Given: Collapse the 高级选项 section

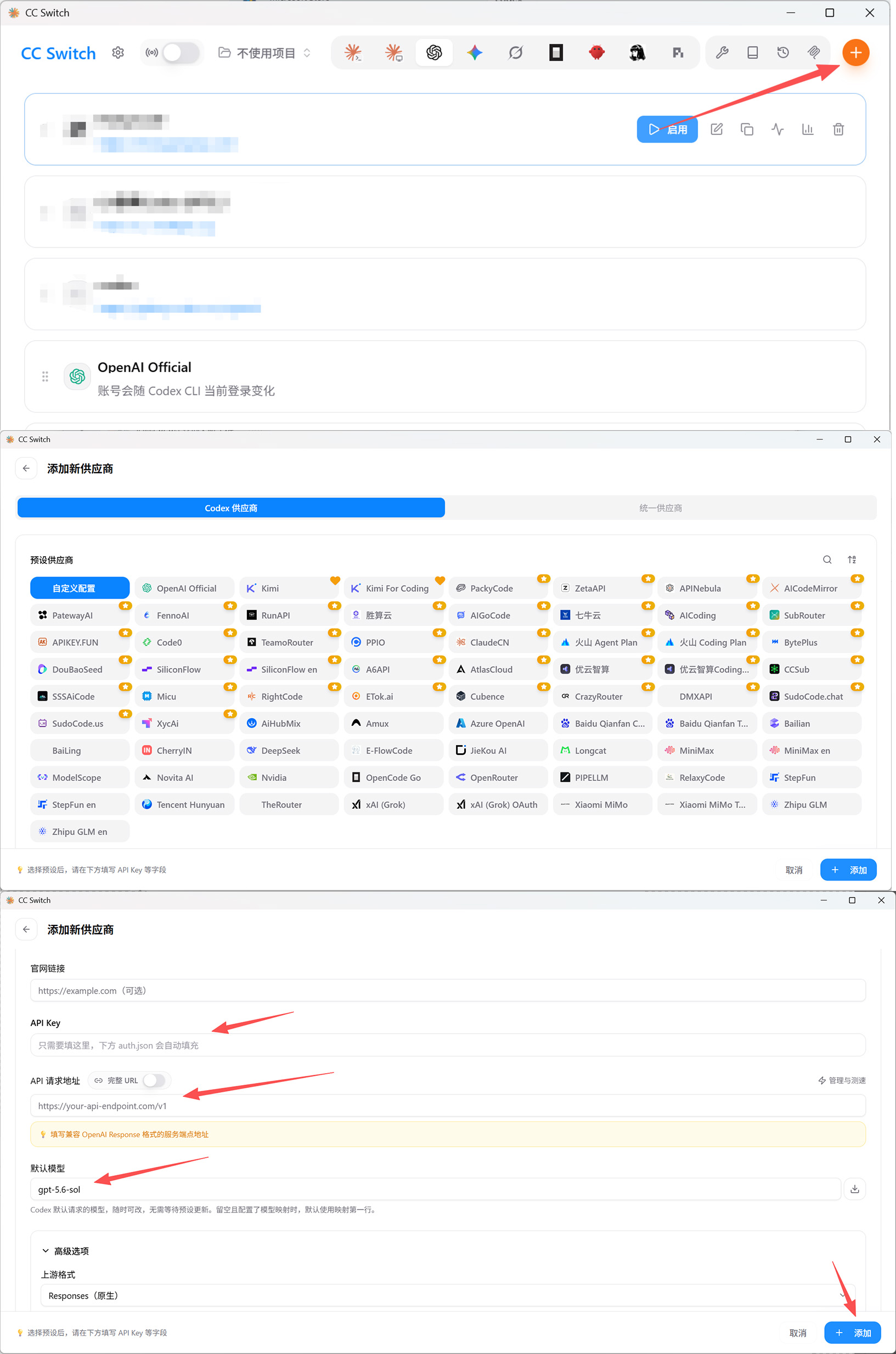Looking at the screenshot, I should pos(66,1251).
